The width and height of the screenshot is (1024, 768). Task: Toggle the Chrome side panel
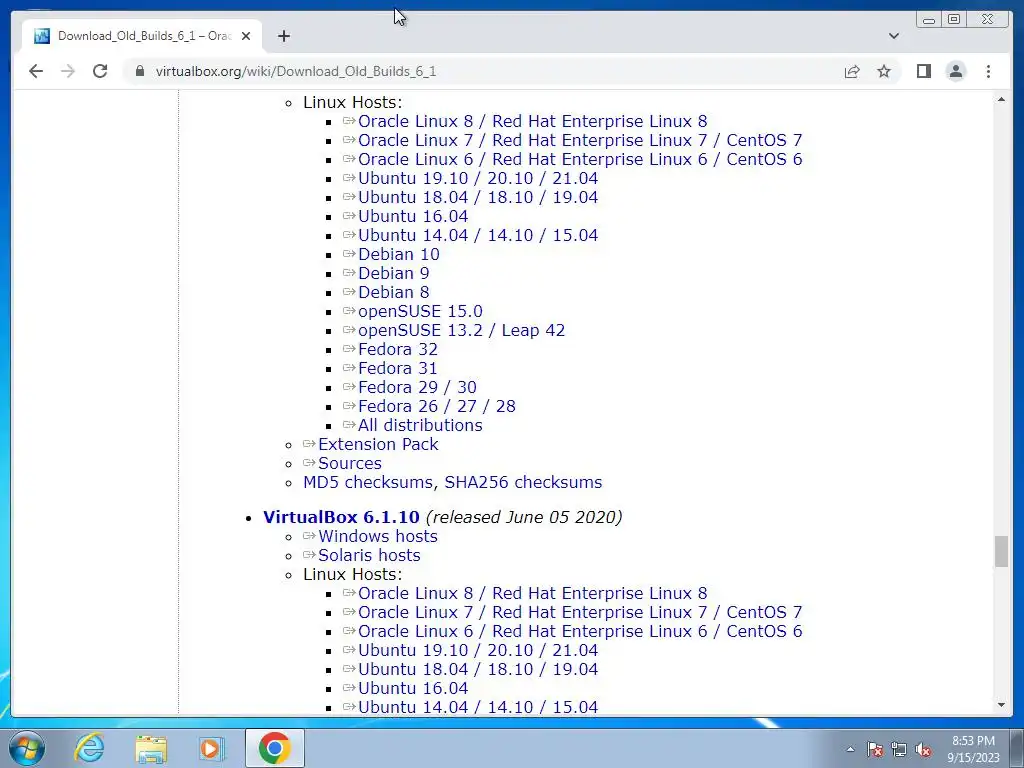click(x=923, y=71)
